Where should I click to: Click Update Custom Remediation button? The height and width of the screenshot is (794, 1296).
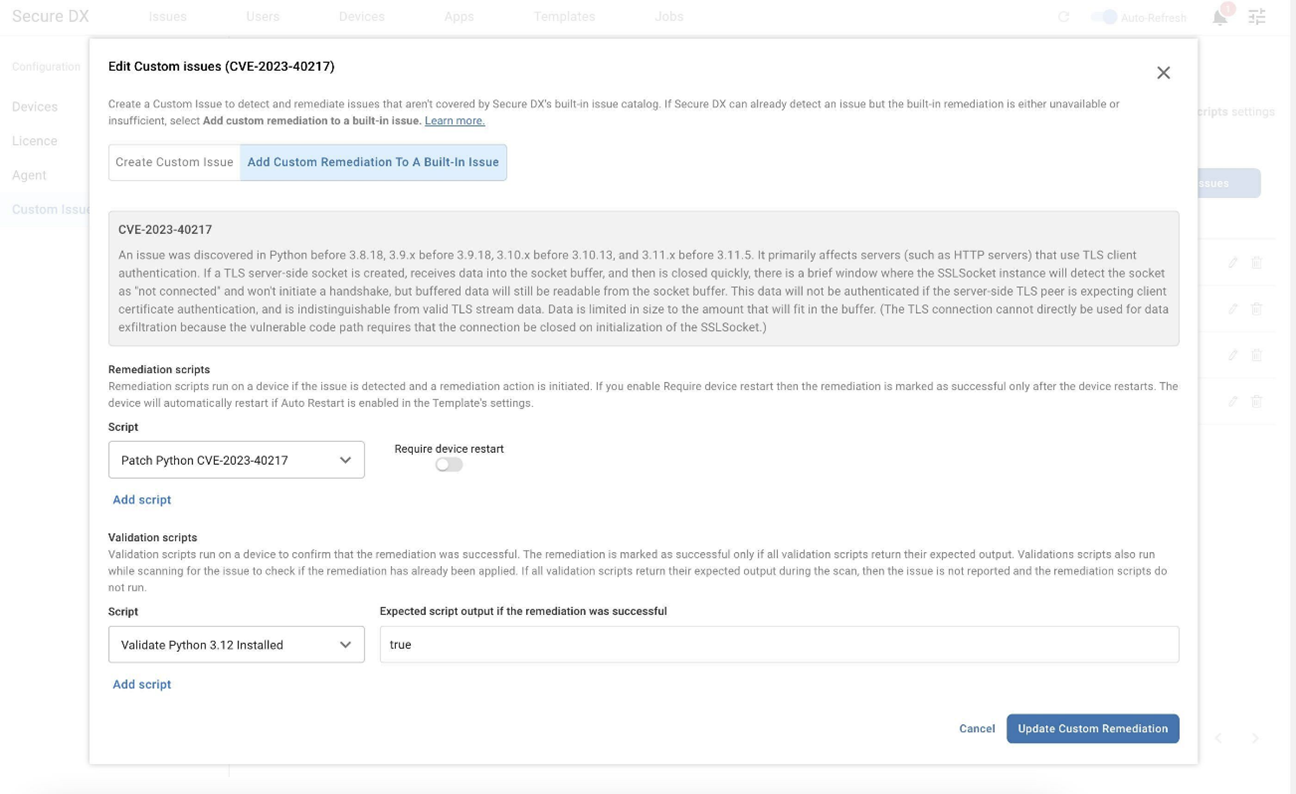click(1092, 729)
